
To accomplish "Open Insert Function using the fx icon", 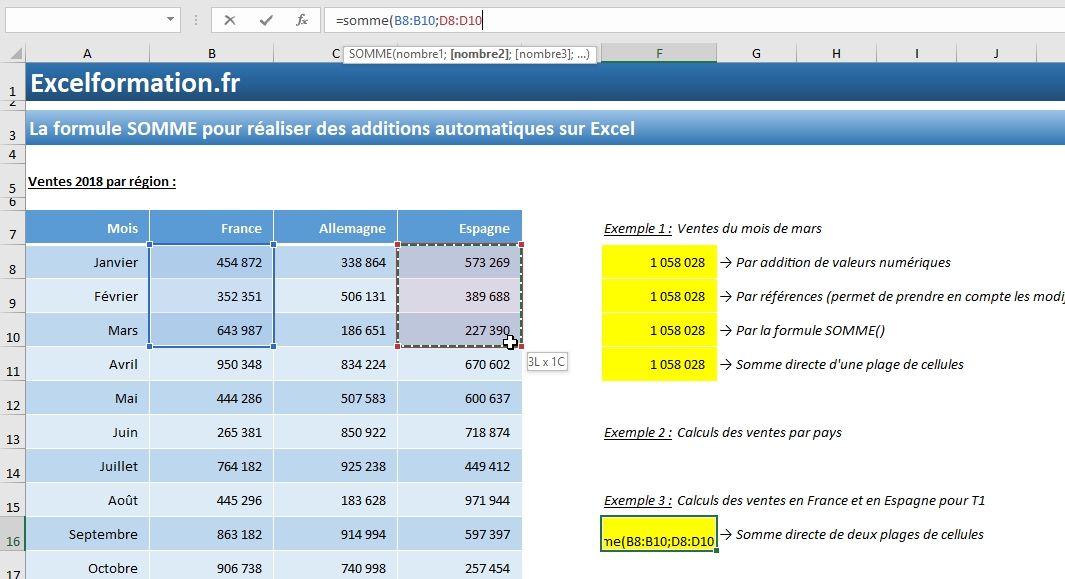I will (301, 18).
